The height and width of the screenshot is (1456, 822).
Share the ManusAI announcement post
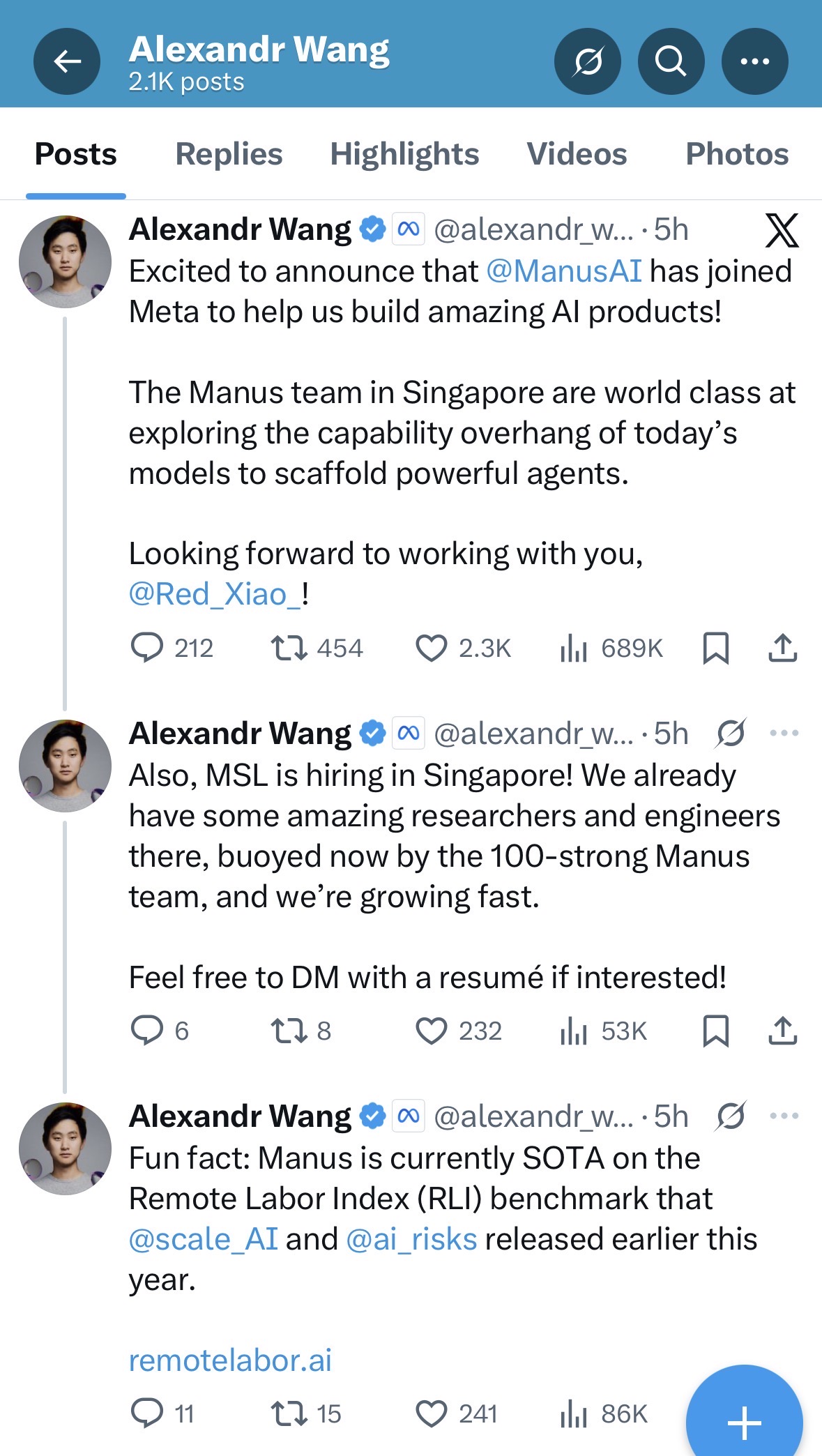tap(782, 648)
